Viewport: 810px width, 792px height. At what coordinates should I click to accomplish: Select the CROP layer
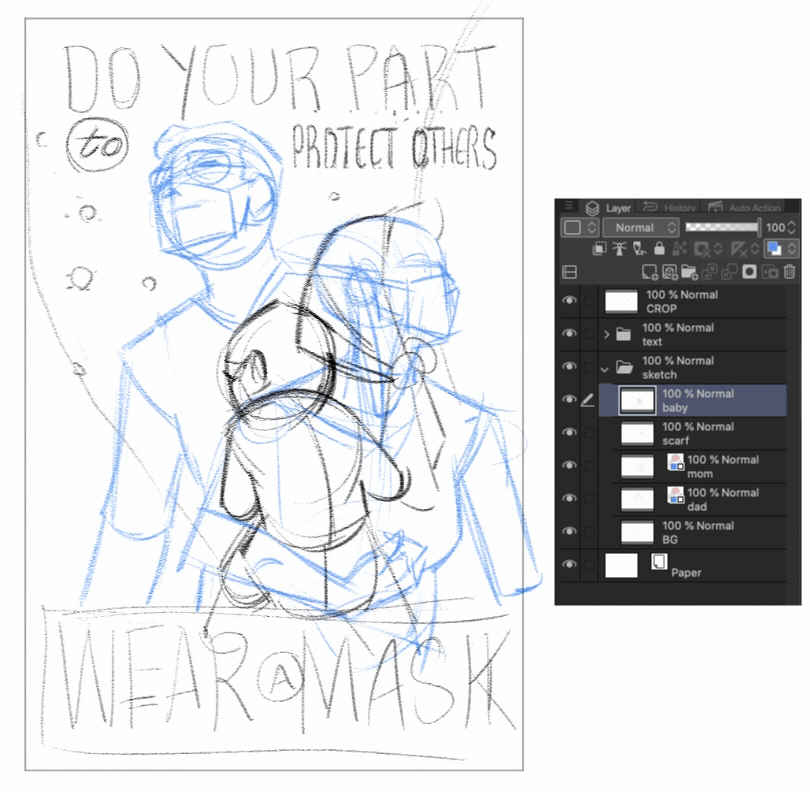pyautogui.click(x=693, y=301)
